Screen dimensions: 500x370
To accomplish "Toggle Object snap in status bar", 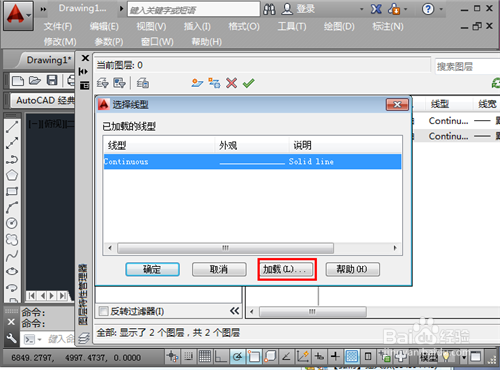I will pos(254,357).
